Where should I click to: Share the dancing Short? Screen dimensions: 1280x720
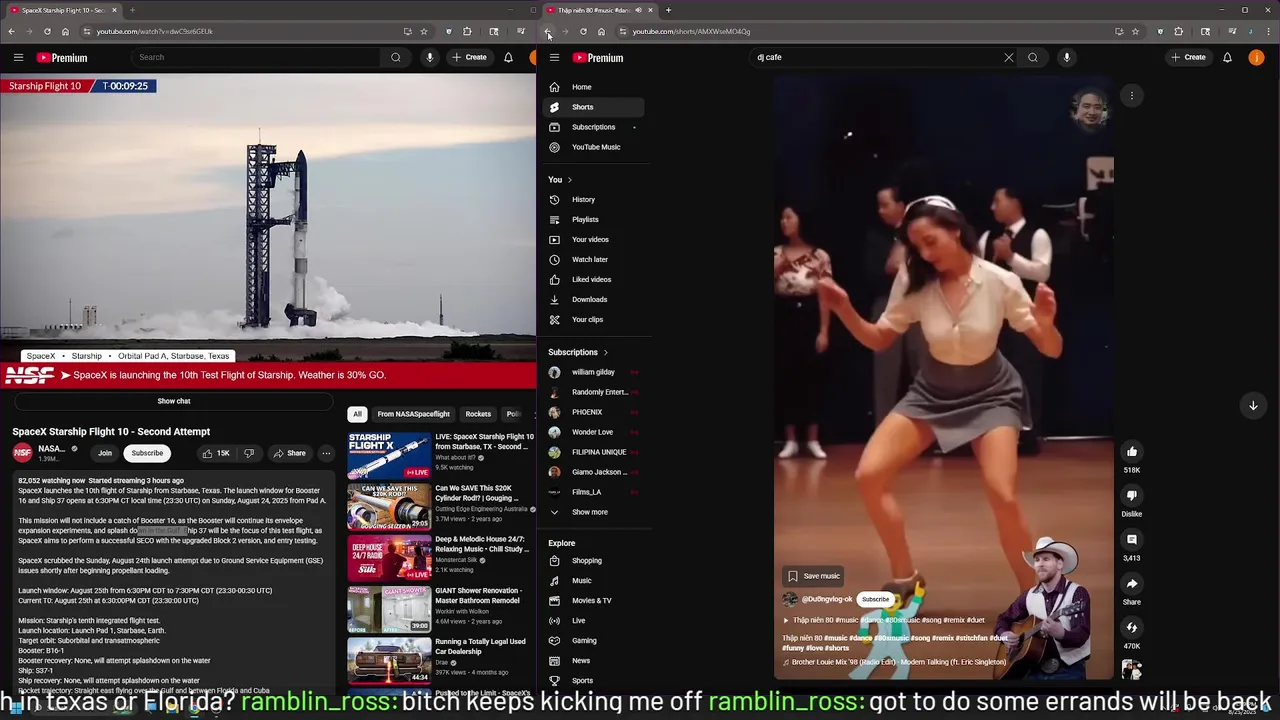click(1132, 584)
